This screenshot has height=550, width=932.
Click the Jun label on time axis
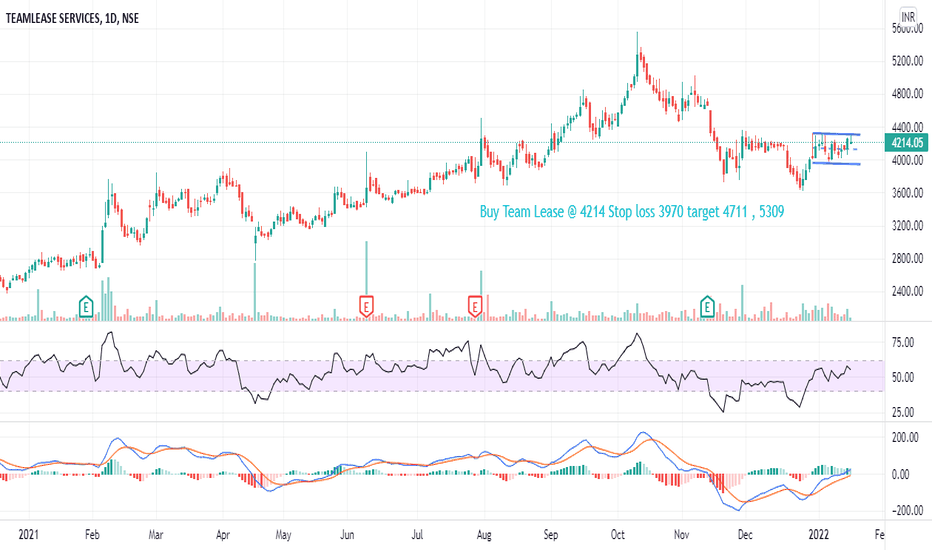347,535
